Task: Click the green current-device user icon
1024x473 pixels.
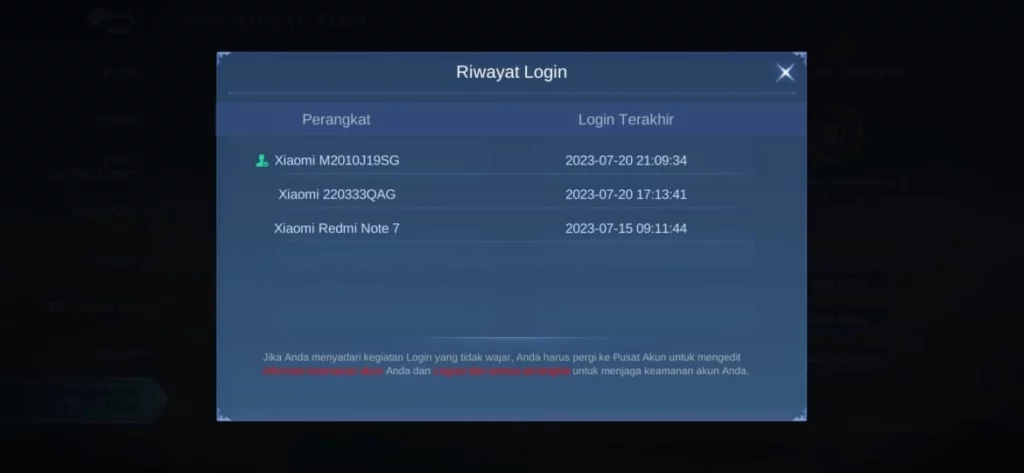Action: click(x=262, y=161)
